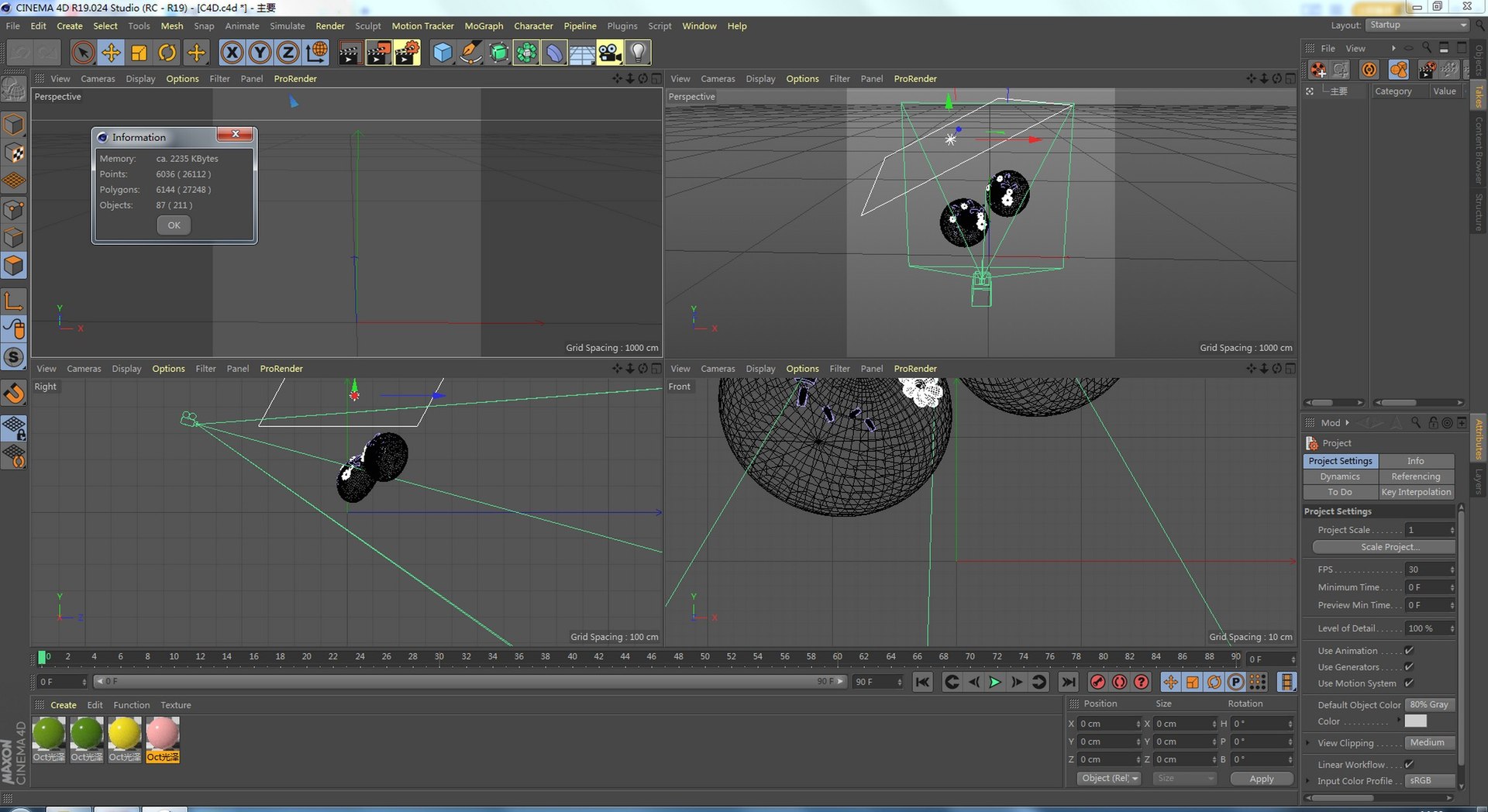
Task: Select the Rotate tool in top toolbar
Action: pyautogui.click(x=167, y=53)
